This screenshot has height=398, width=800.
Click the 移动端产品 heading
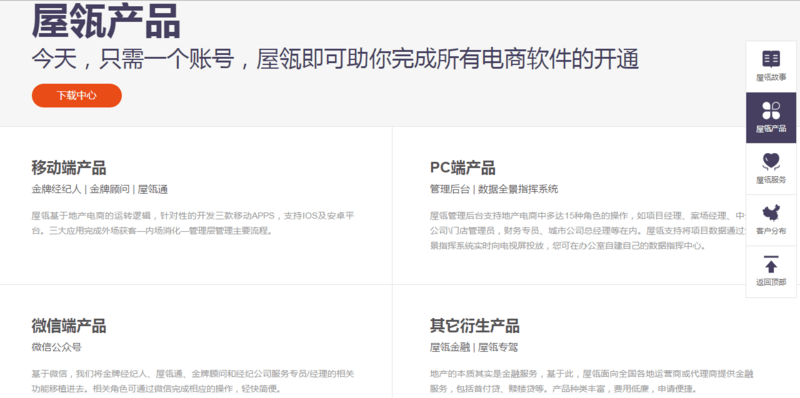(x=69, y=167)
